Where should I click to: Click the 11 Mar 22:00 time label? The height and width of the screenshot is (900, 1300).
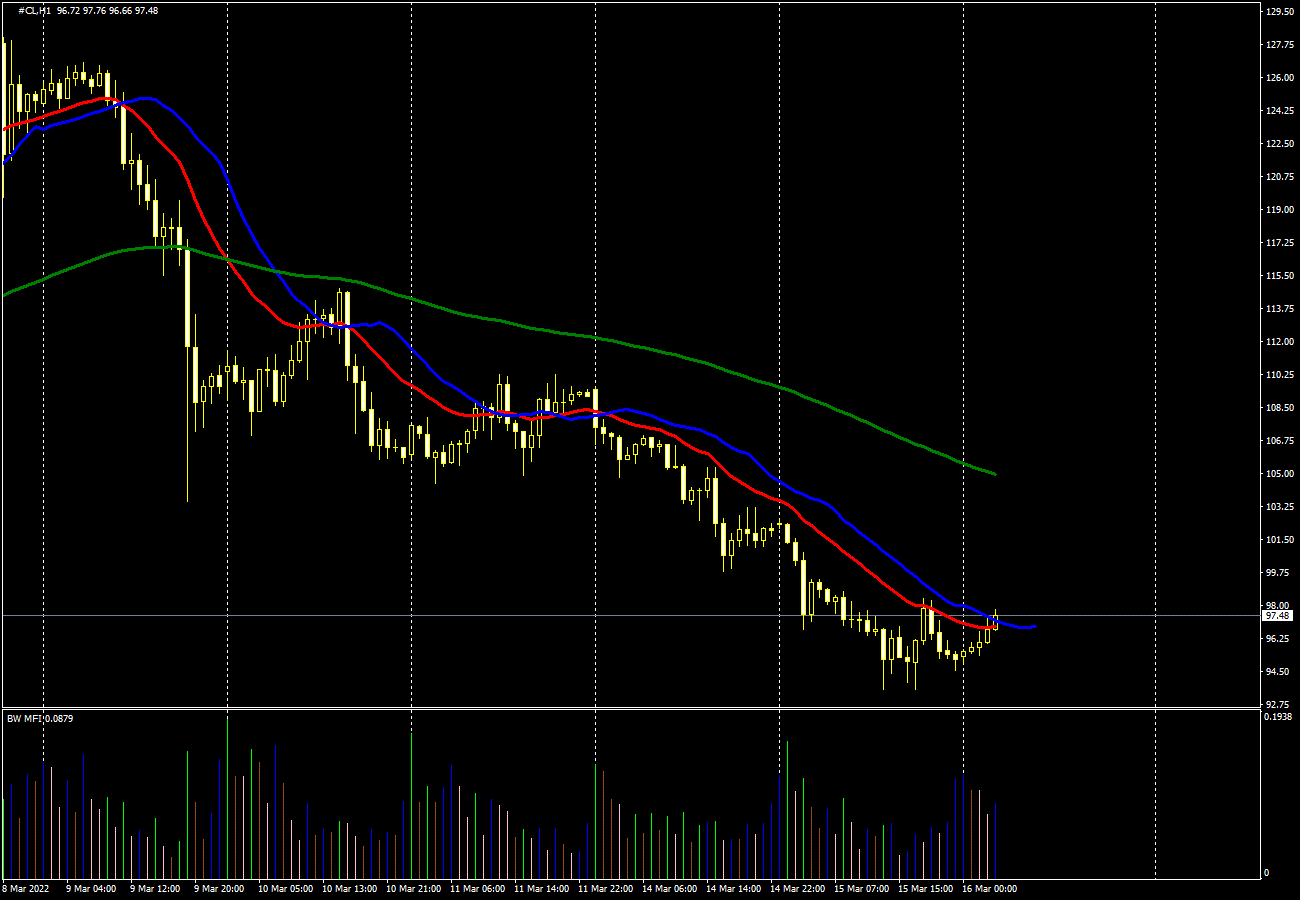pos(605,888)
